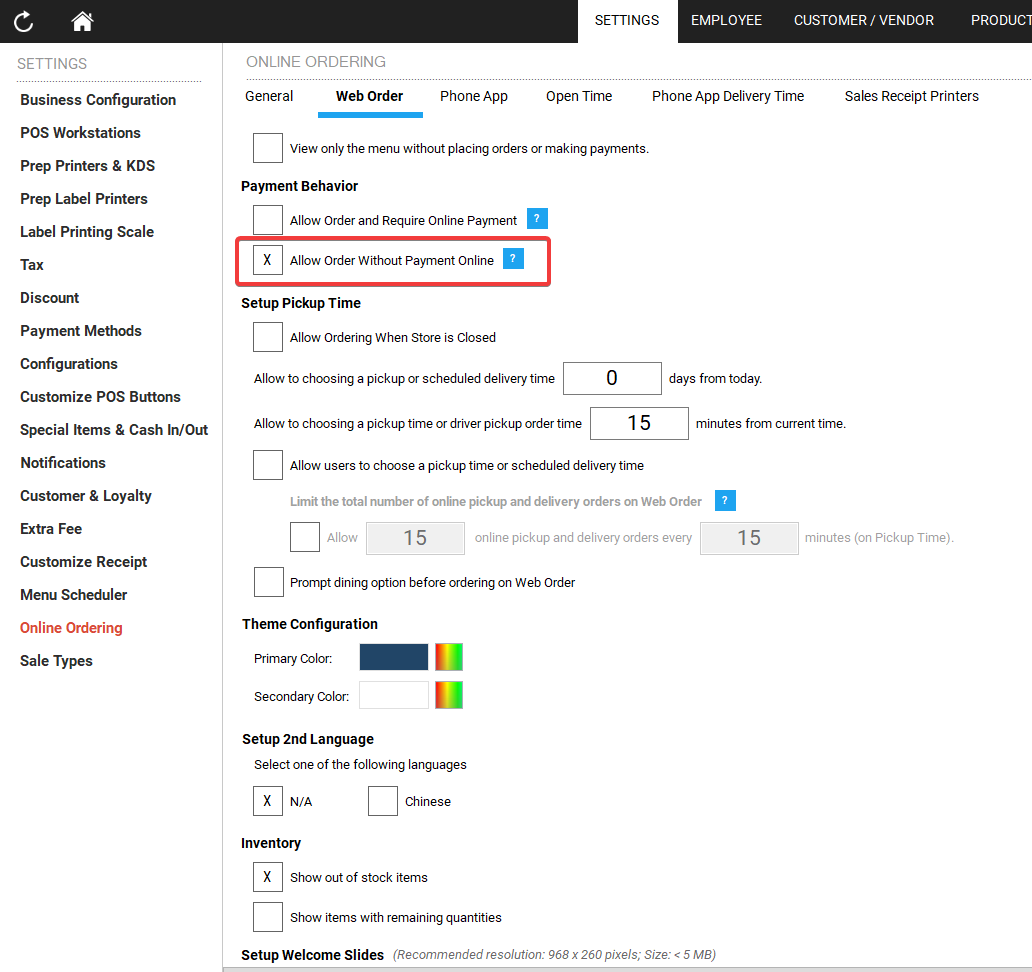Open the EMPLOYEE section in the top menu
Screen dimensions: 1032x972
[x=726, y=20]
